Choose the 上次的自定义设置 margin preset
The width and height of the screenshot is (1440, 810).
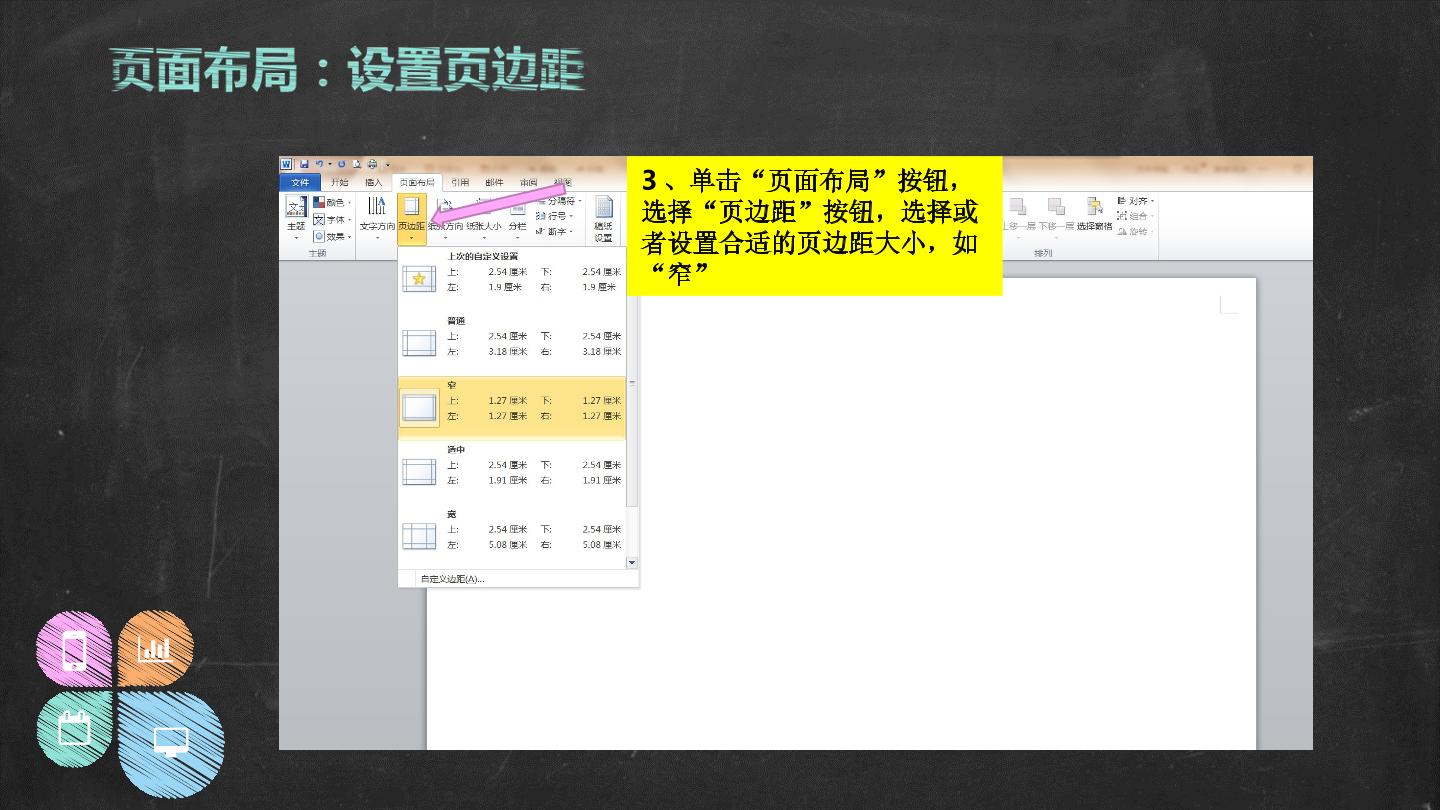[512, 279]
